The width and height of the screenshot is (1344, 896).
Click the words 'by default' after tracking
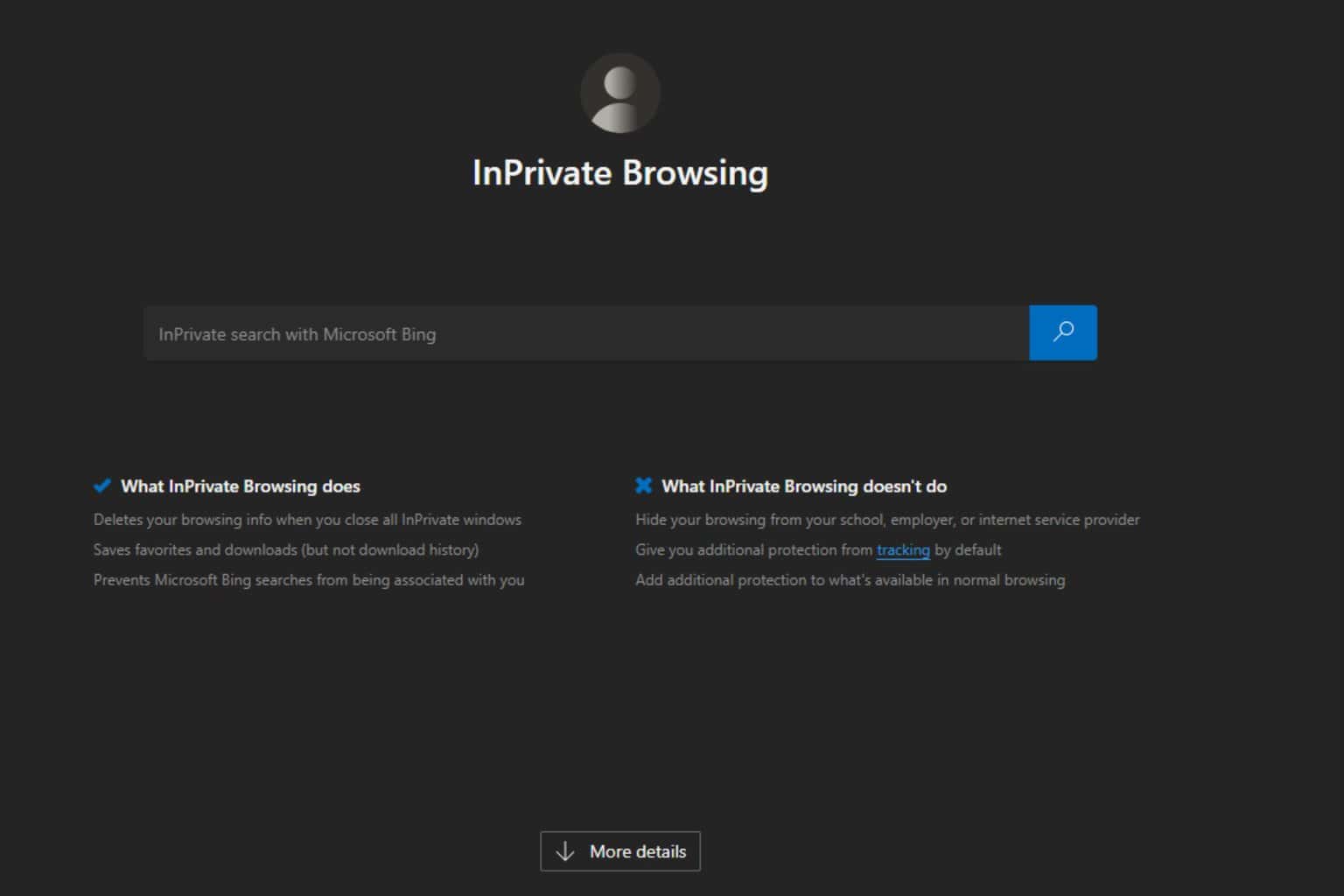click(x=968, y=549)
